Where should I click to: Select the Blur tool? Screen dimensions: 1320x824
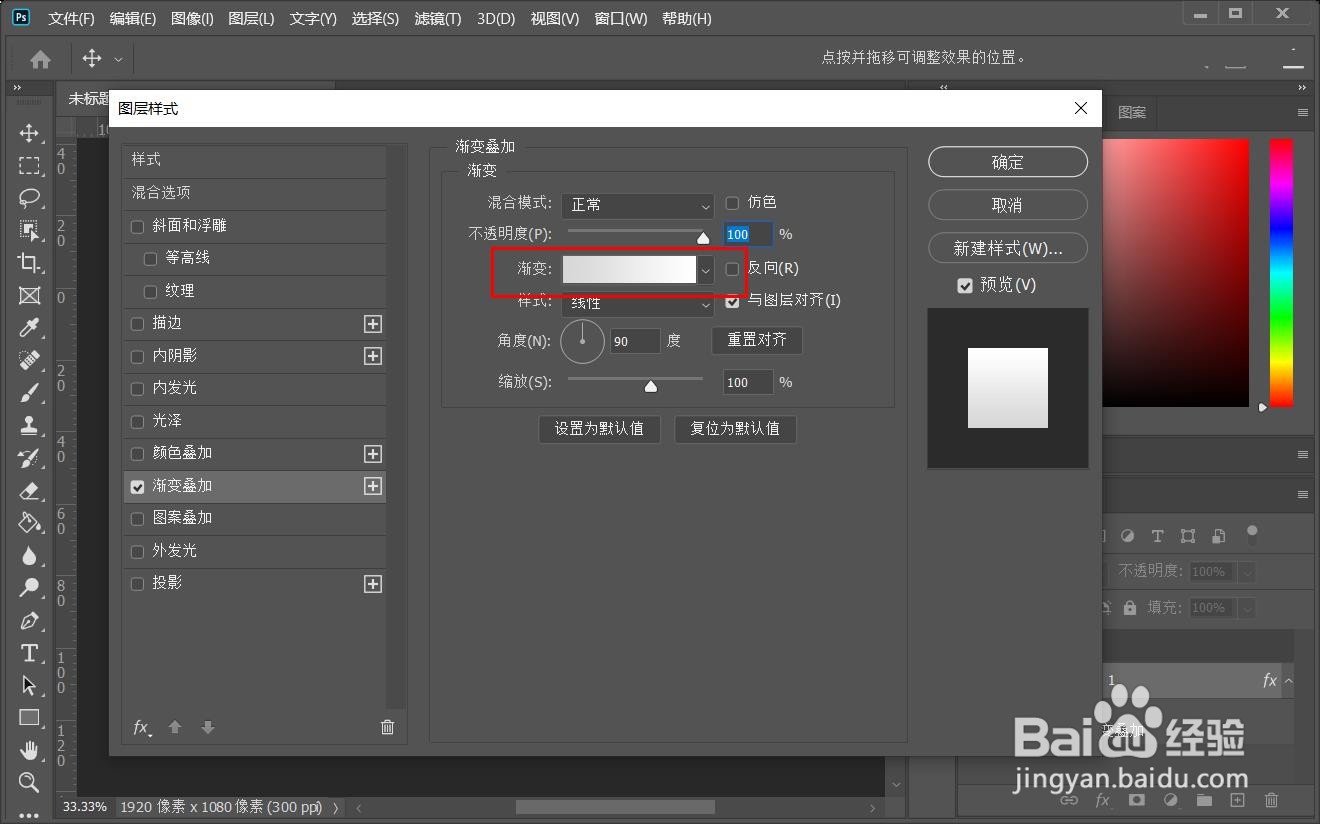tap(29, 556)
